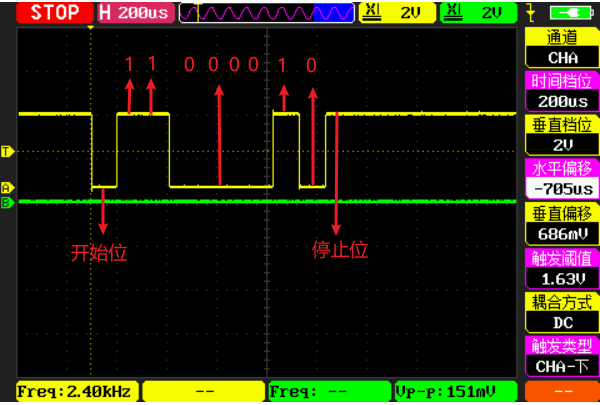
Task: Toggle the 触发类型 CHA-下 trigger edge type
Action: click(561, 356)
